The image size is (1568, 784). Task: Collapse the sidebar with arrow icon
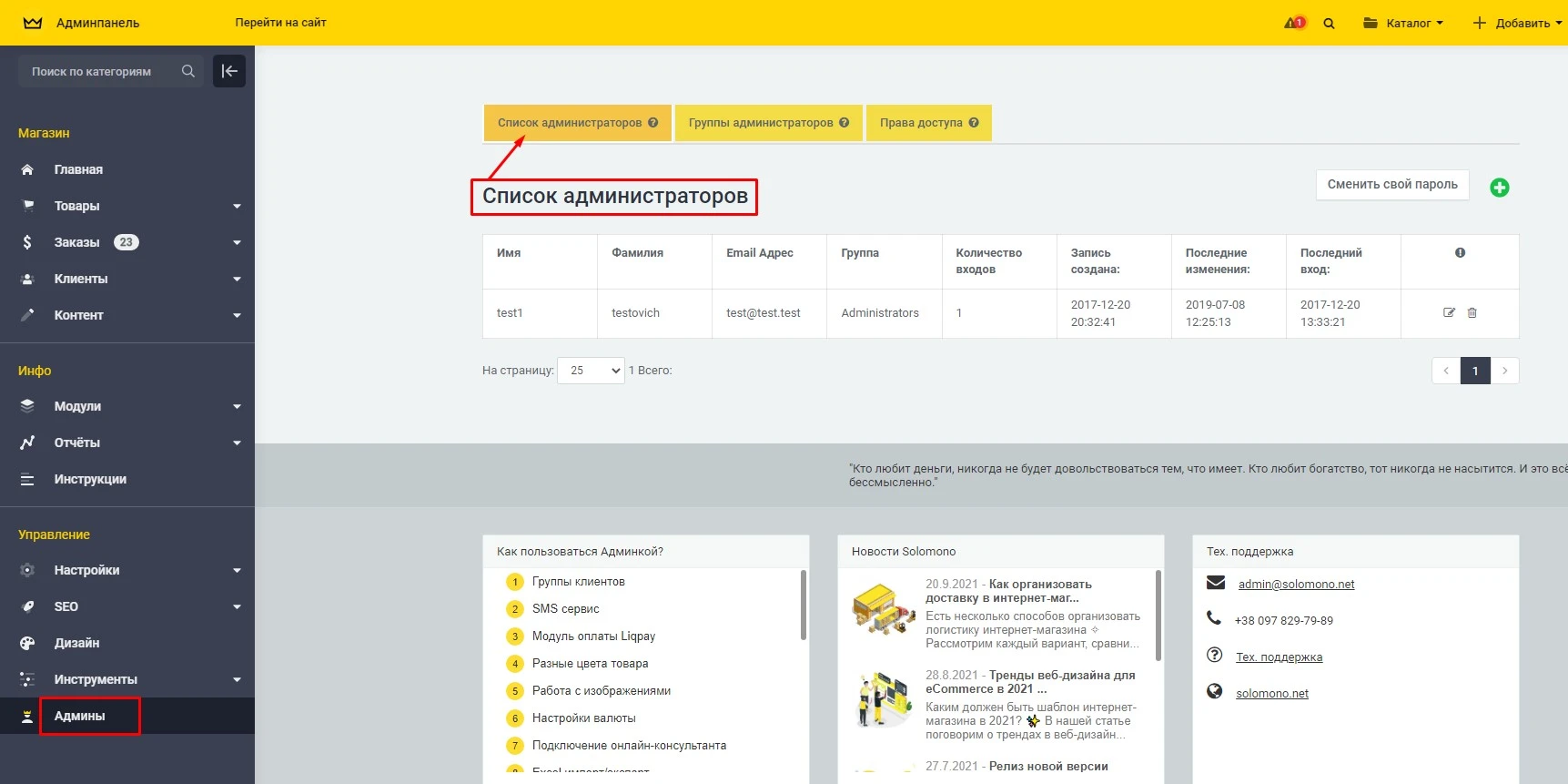229,71
